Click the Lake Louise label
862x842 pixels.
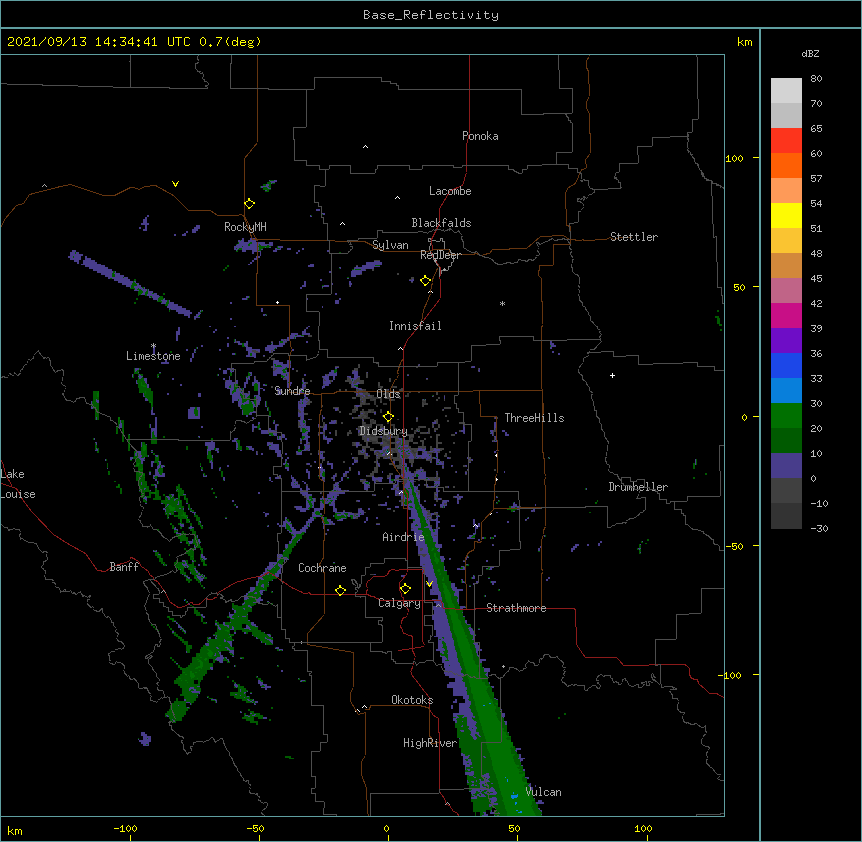click(x=18, y=484)
